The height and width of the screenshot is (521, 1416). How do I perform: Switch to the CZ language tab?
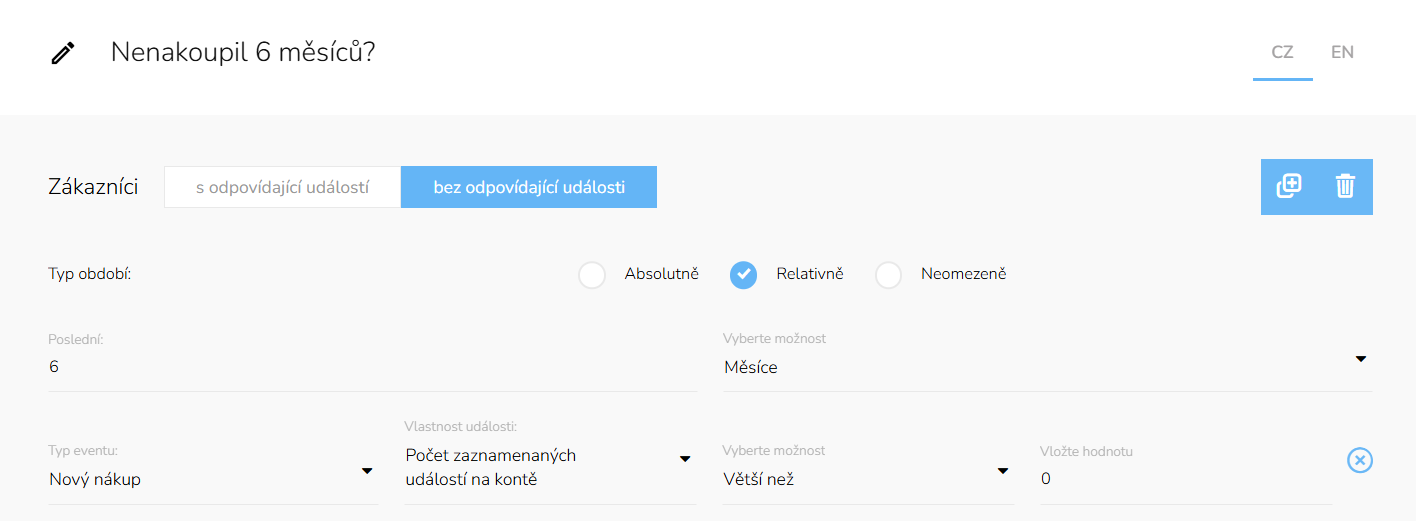1282,52
